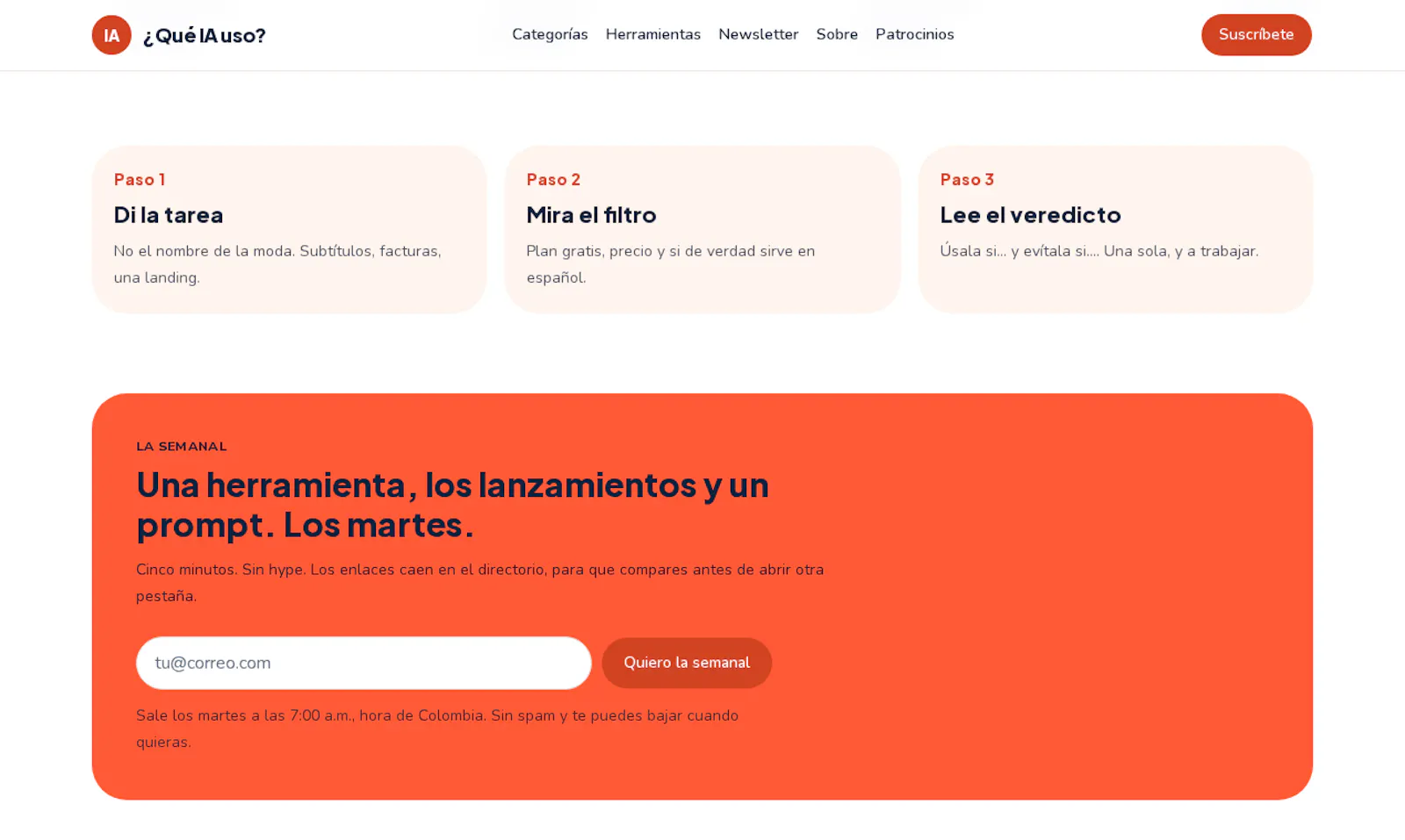
Task: Click the text starting Cinco minutos. Sin hype
Action: pos(480,583)
